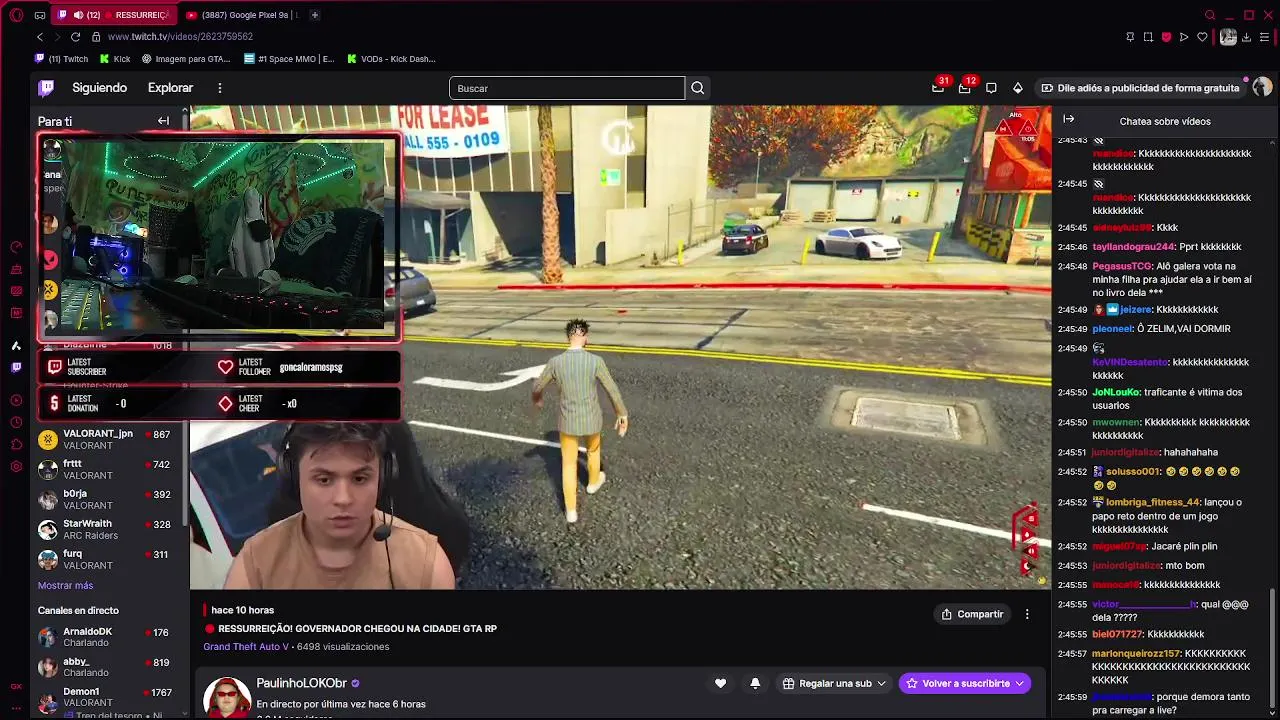1280x720 pixels.
Task: Open a new browser tab
Action: point(314,15)
